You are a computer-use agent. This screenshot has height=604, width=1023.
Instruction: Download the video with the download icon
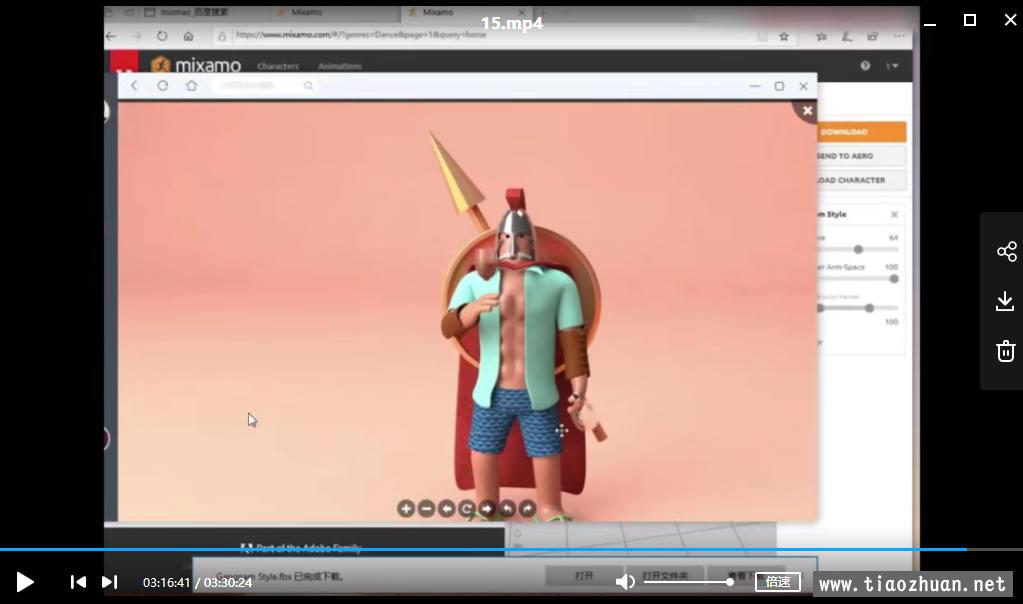tap(1005, 301)
